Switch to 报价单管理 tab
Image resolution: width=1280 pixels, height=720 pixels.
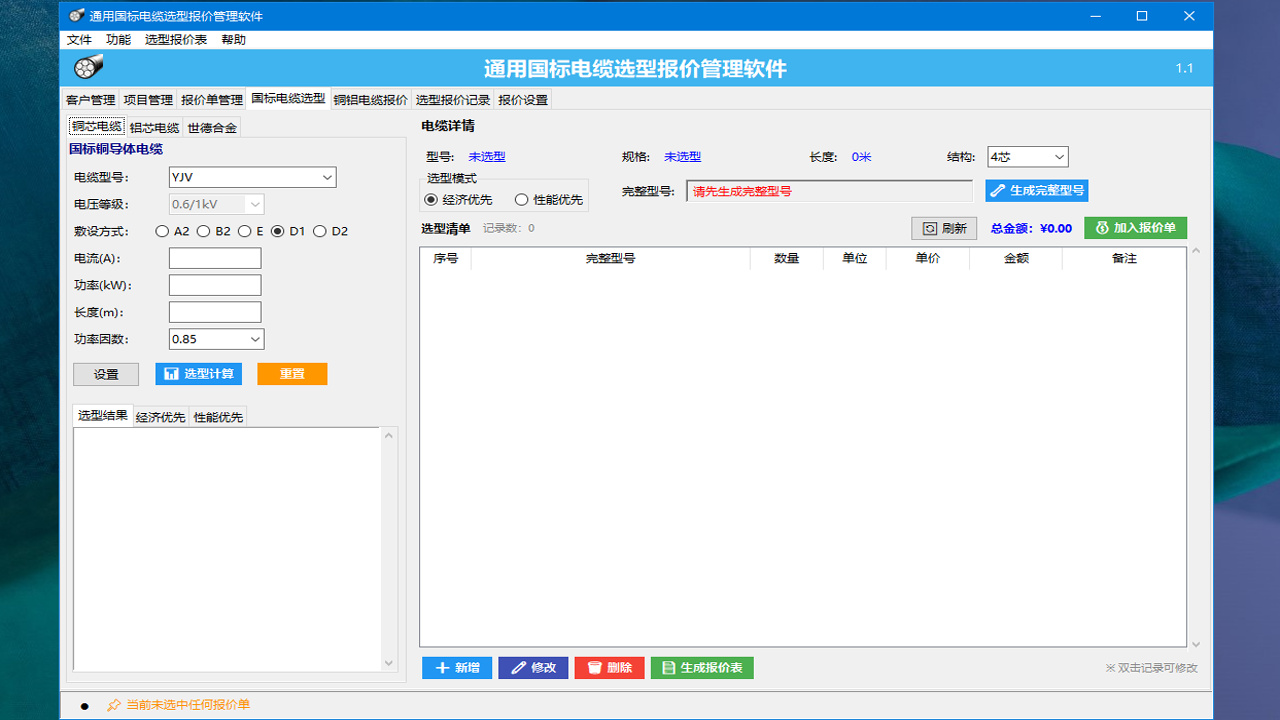click(x=212, y=100)
